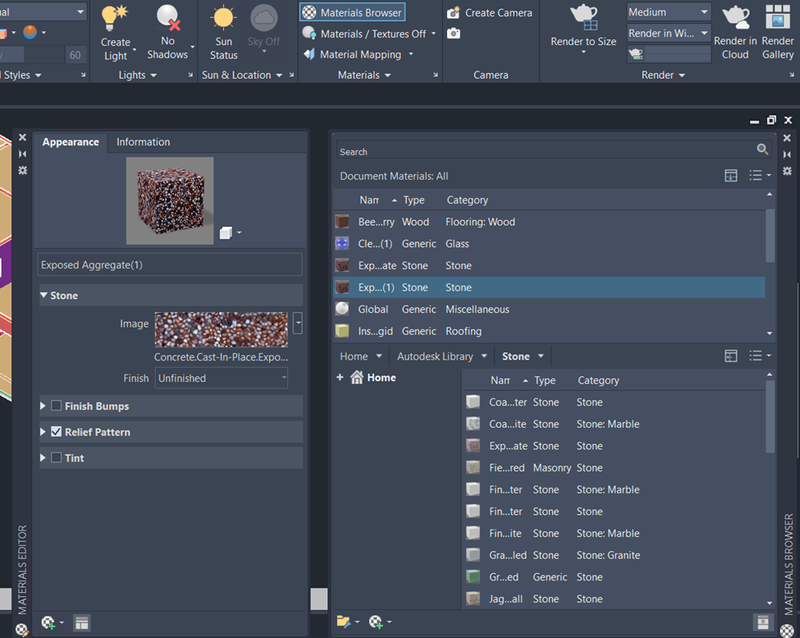Click show/hide library panel icon in Document Materials header
Screen dimensions: 800x638
731,176
